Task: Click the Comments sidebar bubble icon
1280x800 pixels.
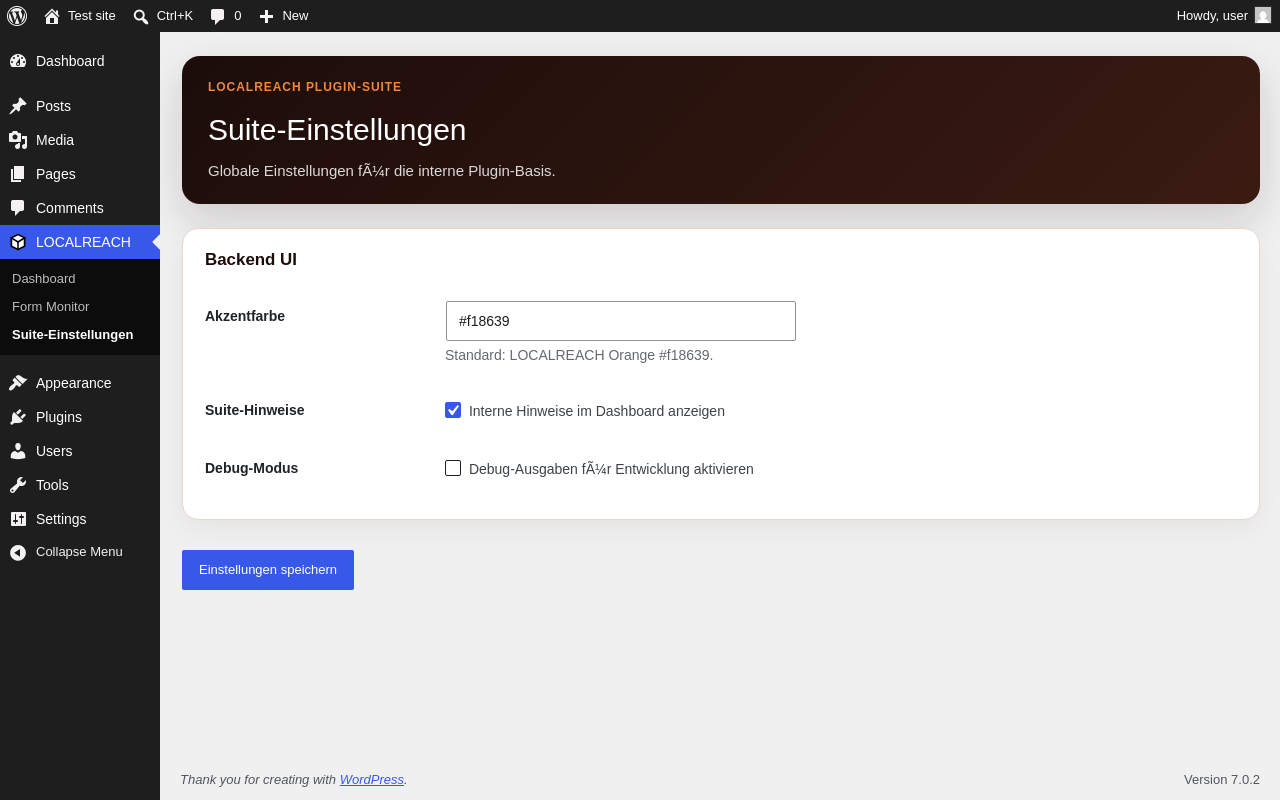Action: pyautogui.click(x=18, y=208)
